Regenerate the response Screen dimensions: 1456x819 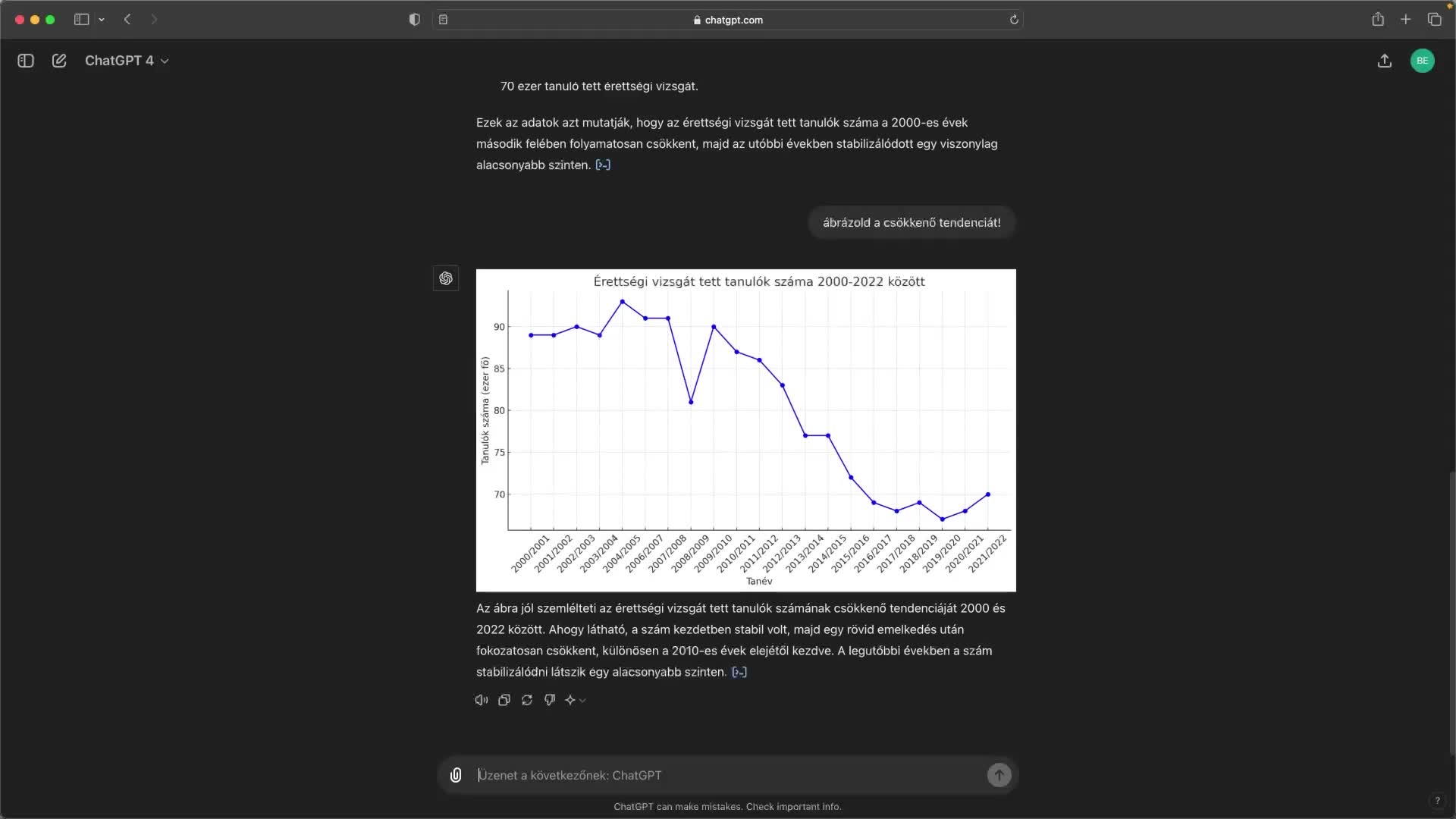click(x=527, y=700)
